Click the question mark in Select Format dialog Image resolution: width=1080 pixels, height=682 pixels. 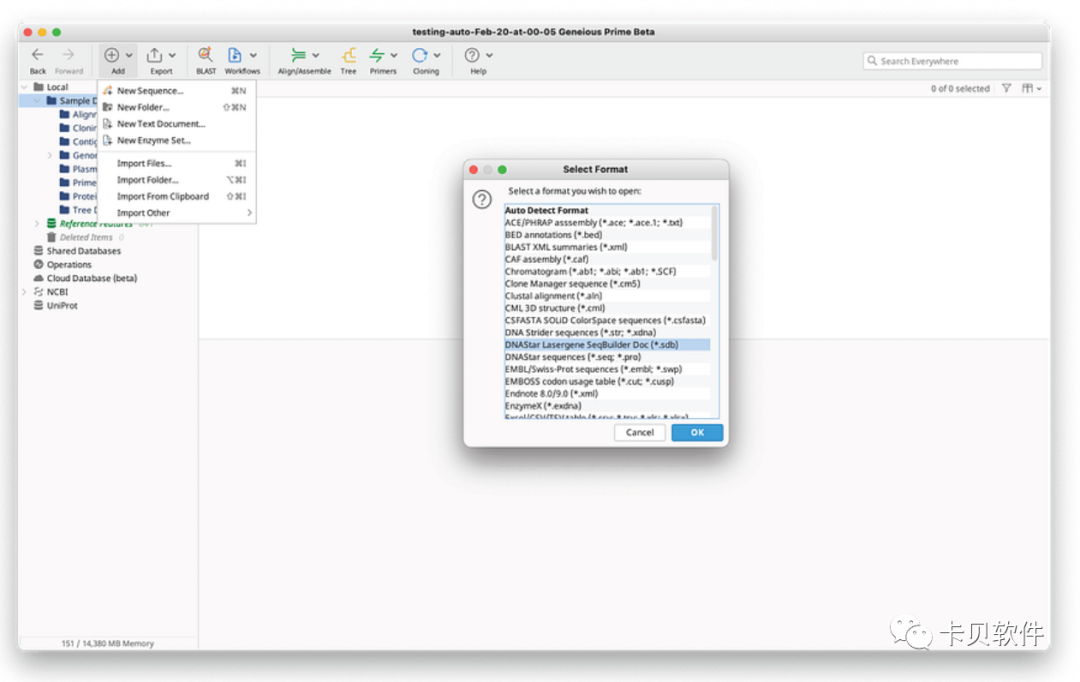point(481,199)
